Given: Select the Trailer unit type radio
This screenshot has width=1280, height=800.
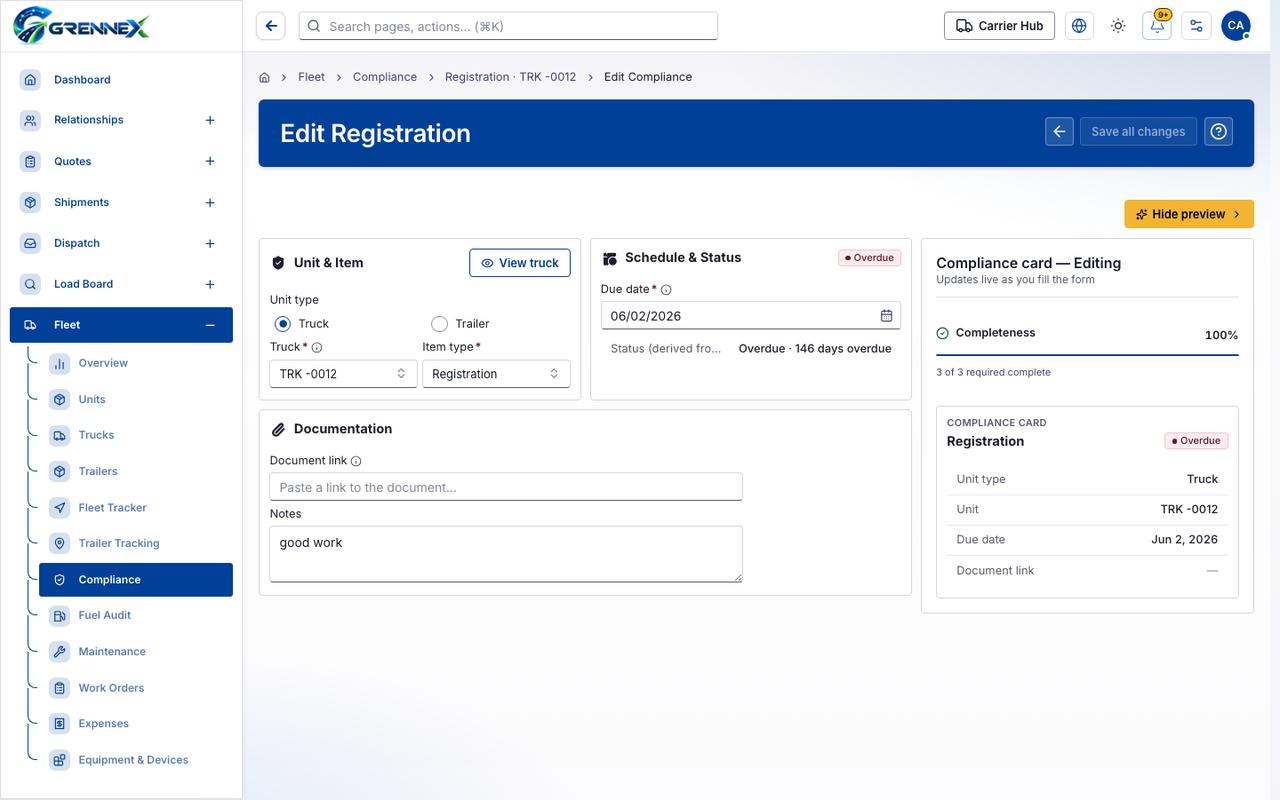Looking at the screenshot, I should coord(439,324).
